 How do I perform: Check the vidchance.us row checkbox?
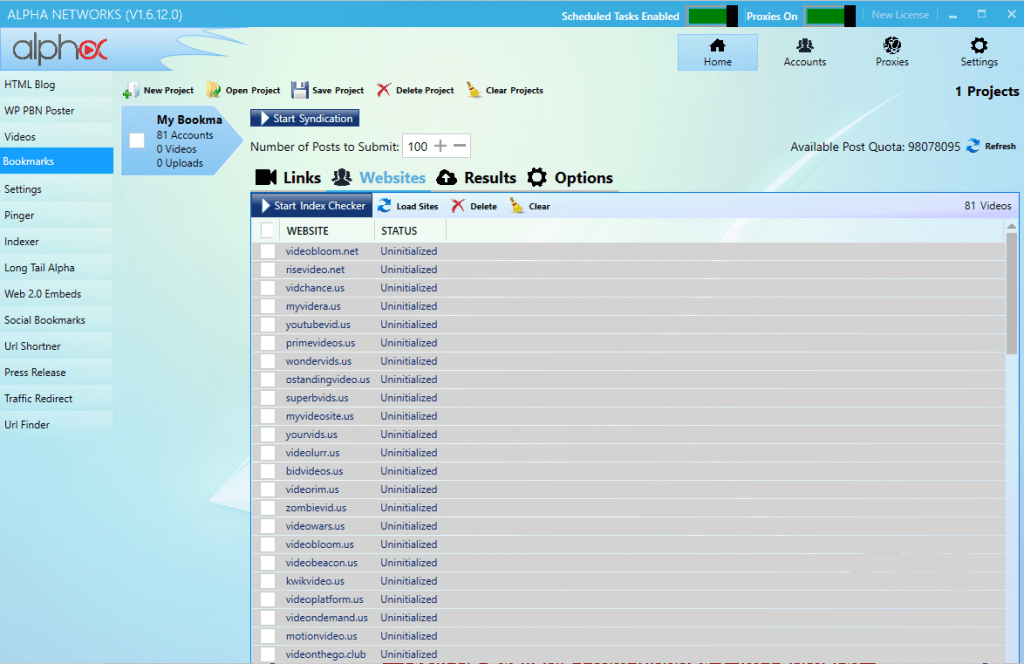click(268, 288)
